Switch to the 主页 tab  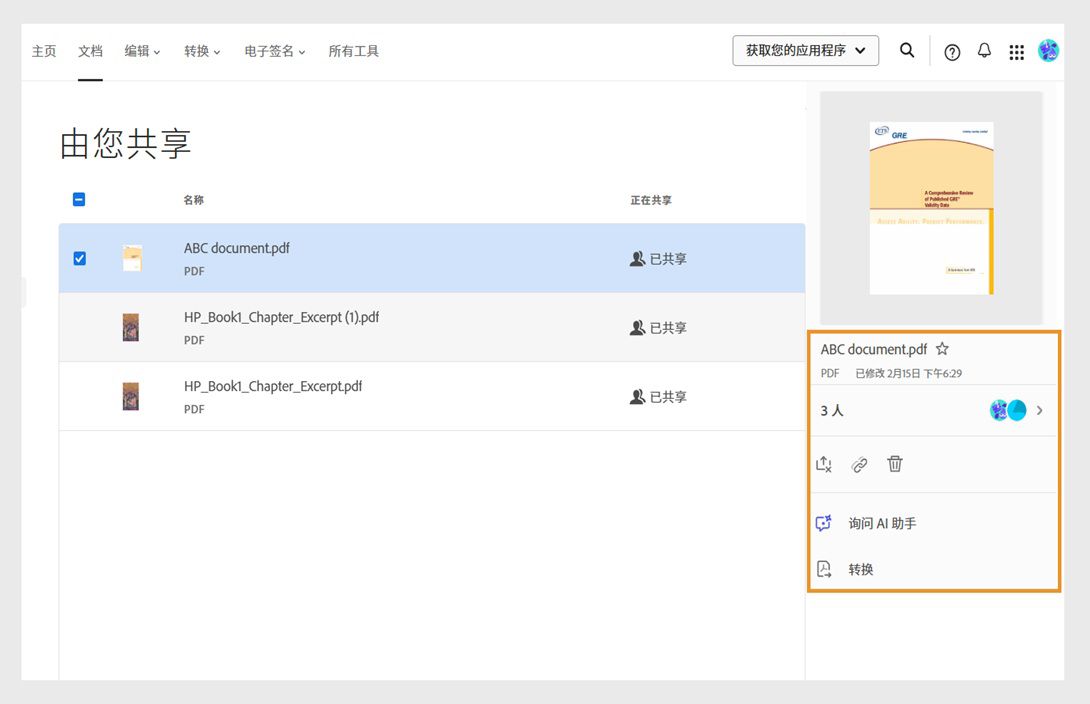pos(44,51)
